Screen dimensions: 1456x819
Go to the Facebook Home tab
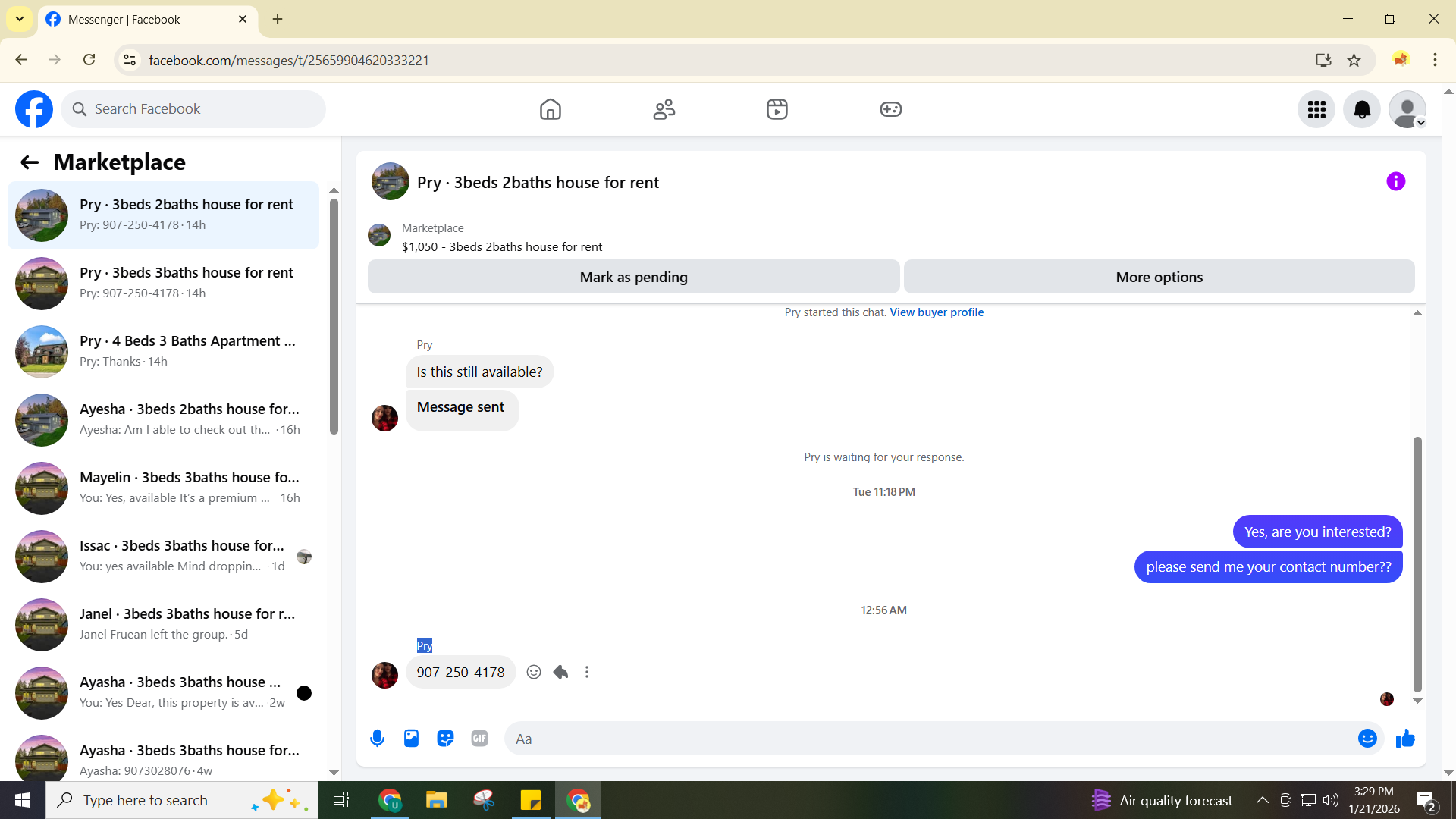click(x=550, y=110)
